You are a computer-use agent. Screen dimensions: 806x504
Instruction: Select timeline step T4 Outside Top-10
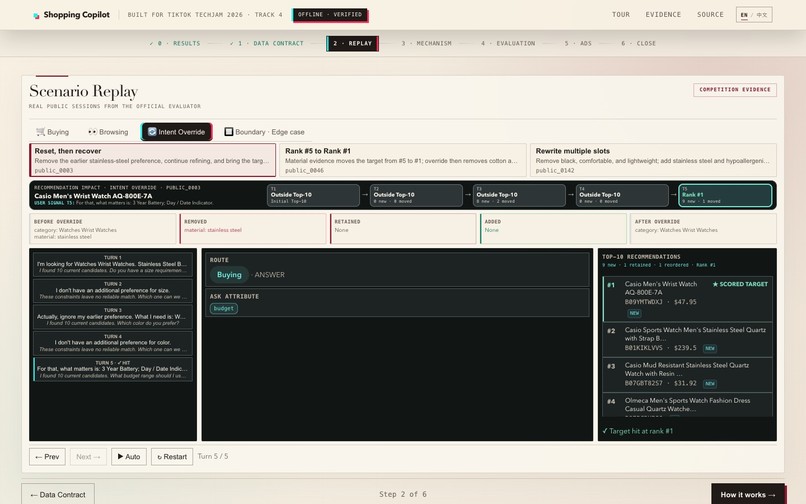[622, 195]
